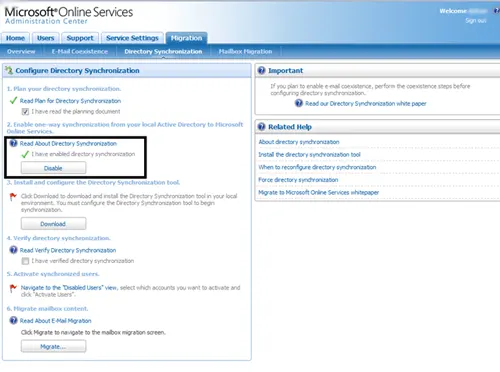Select the Migration tab
The image size is (500, 372).
186,38
